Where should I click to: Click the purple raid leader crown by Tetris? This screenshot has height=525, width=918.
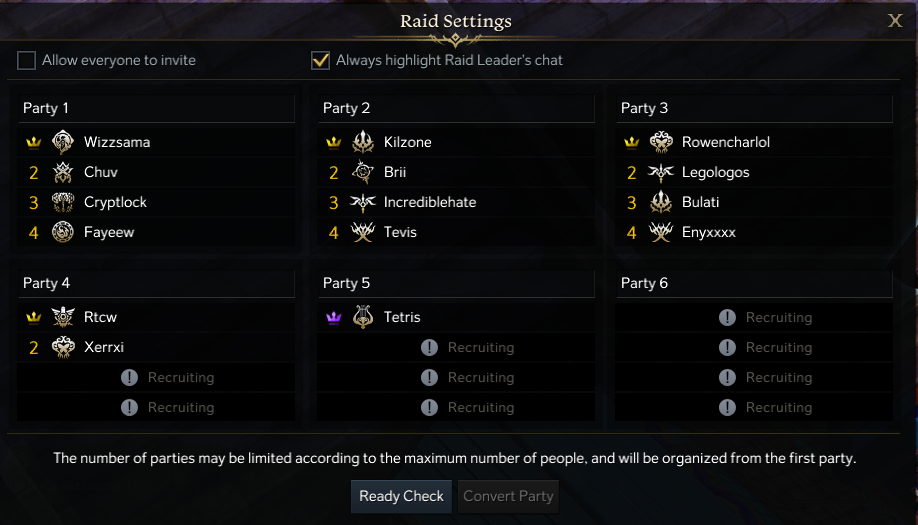pyautogui.click(x=334, y=317)
